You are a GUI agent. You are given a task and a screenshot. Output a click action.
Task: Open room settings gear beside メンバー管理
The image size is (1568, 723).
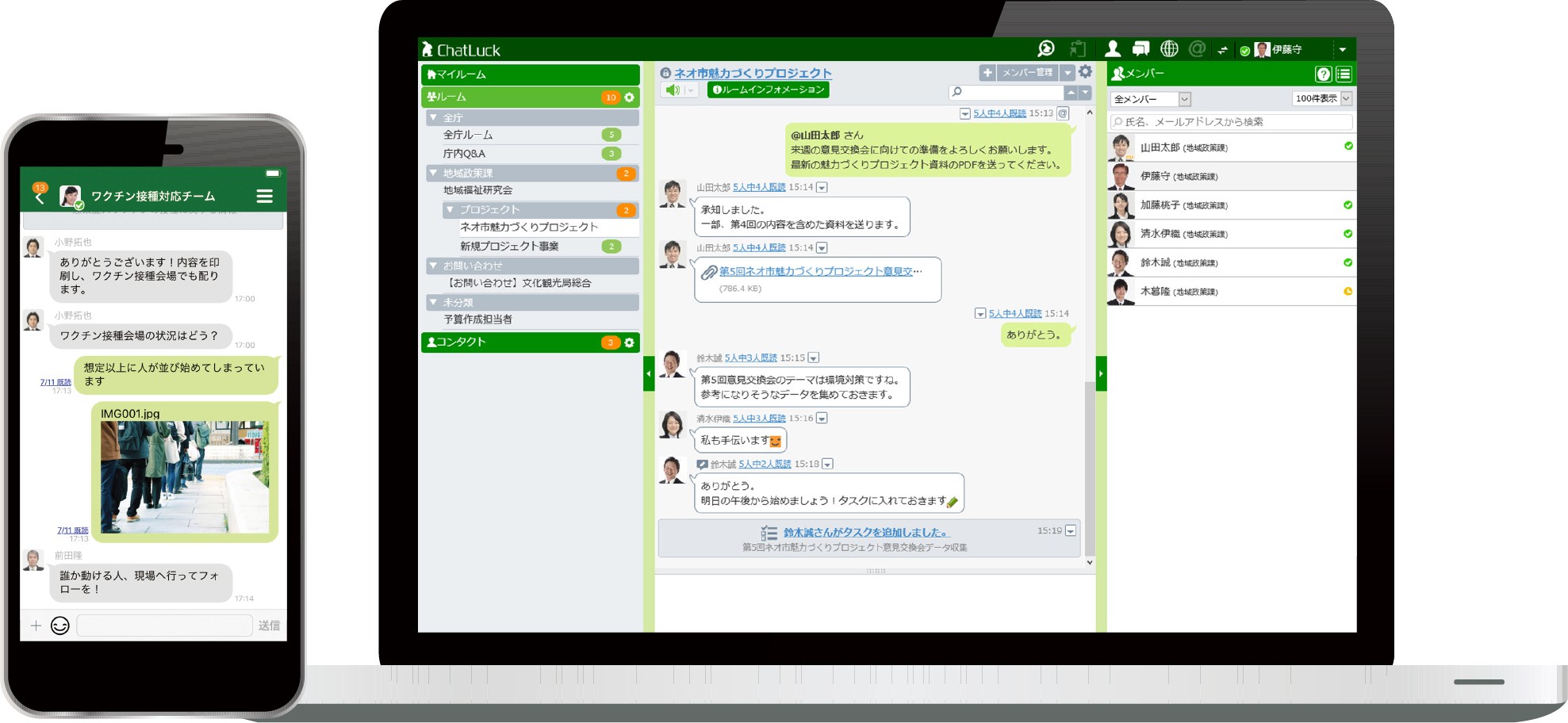point(1085,72)
